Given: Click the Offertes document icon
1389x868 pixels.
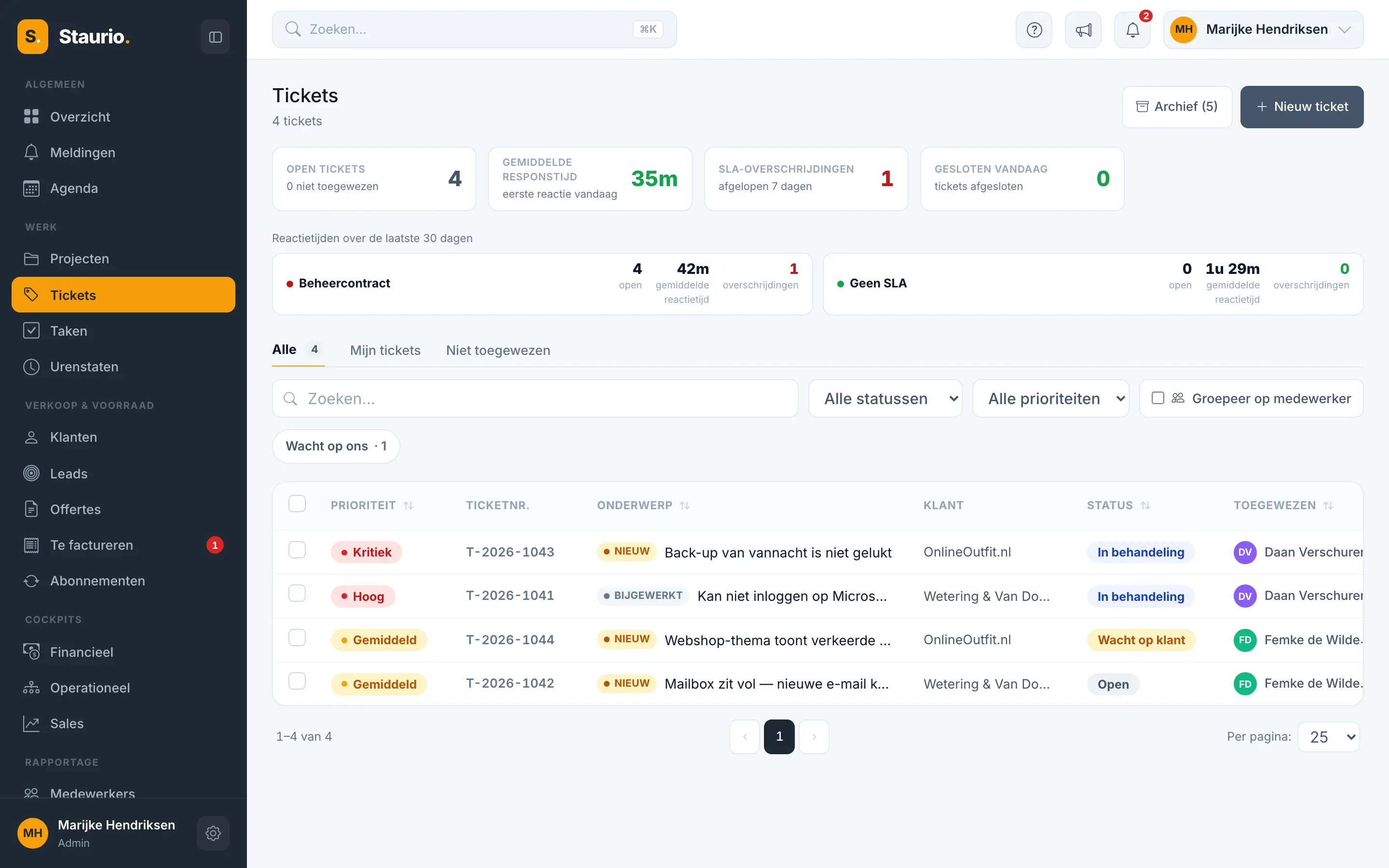Looking at the screenshot, I should [x=31, y=509].
